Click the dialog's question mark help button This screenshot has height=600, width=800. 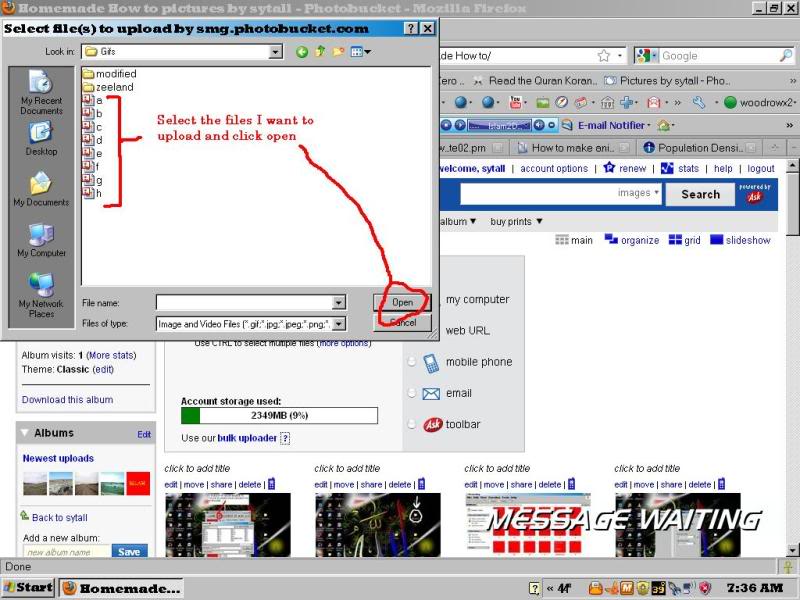point(411,29)
